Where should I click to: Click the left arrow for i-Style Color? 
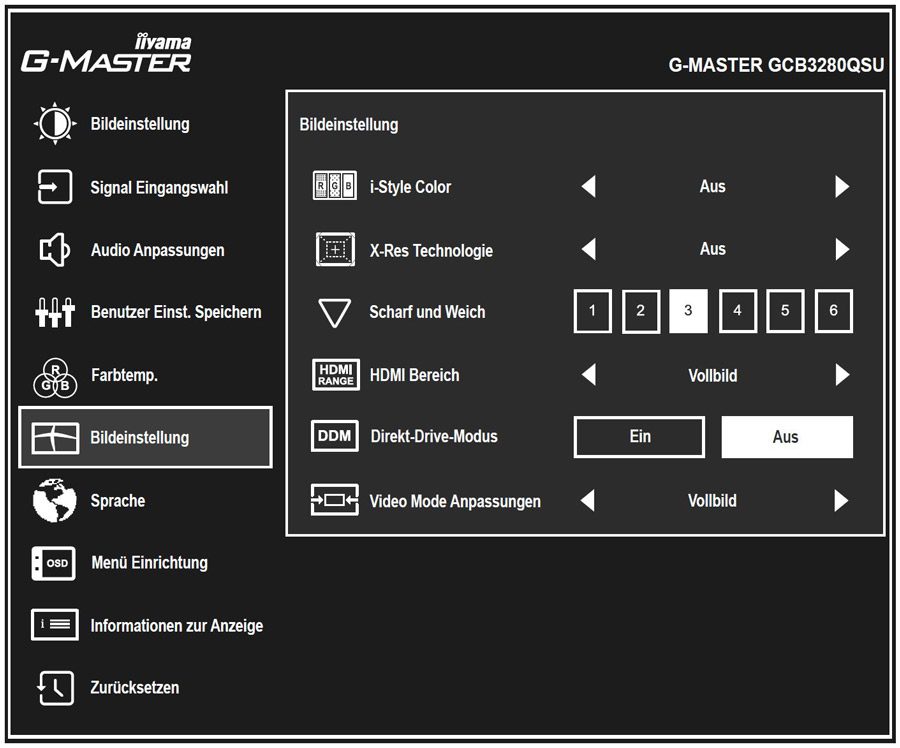click(x=588, y=187)
